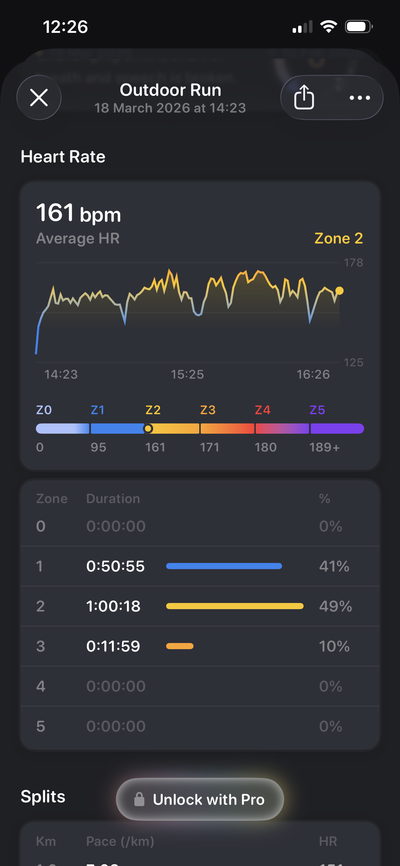Tap the lock icon on Unlock with Pro
Image resolution: width=400 pixels, height=866 pixels.
coord(139,799)
